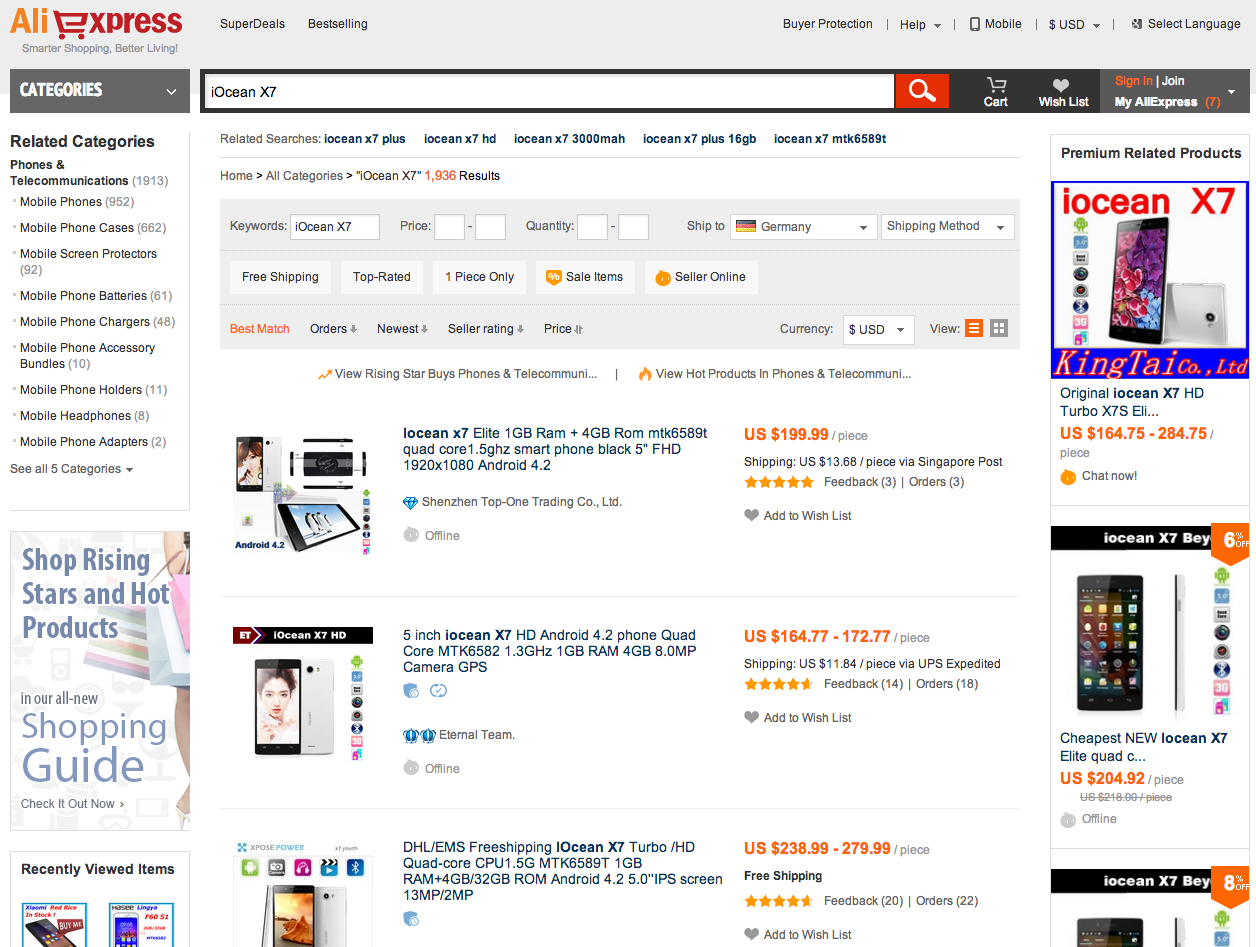The image size is (1256, 947).
Task: Sort results by Orders
Action: point(334,329)
